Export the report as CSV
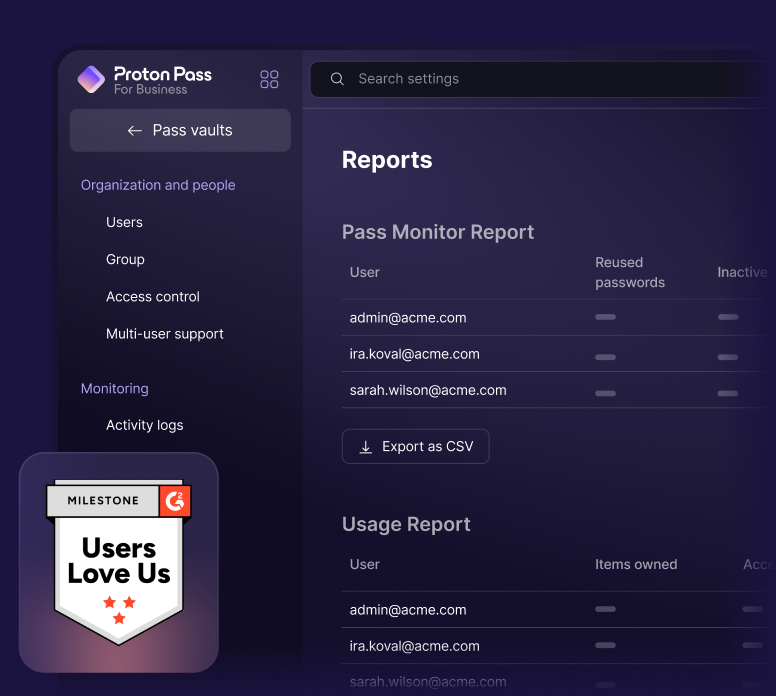The height and width of the screenshot is (696, 776). click(x=416, y=447)
